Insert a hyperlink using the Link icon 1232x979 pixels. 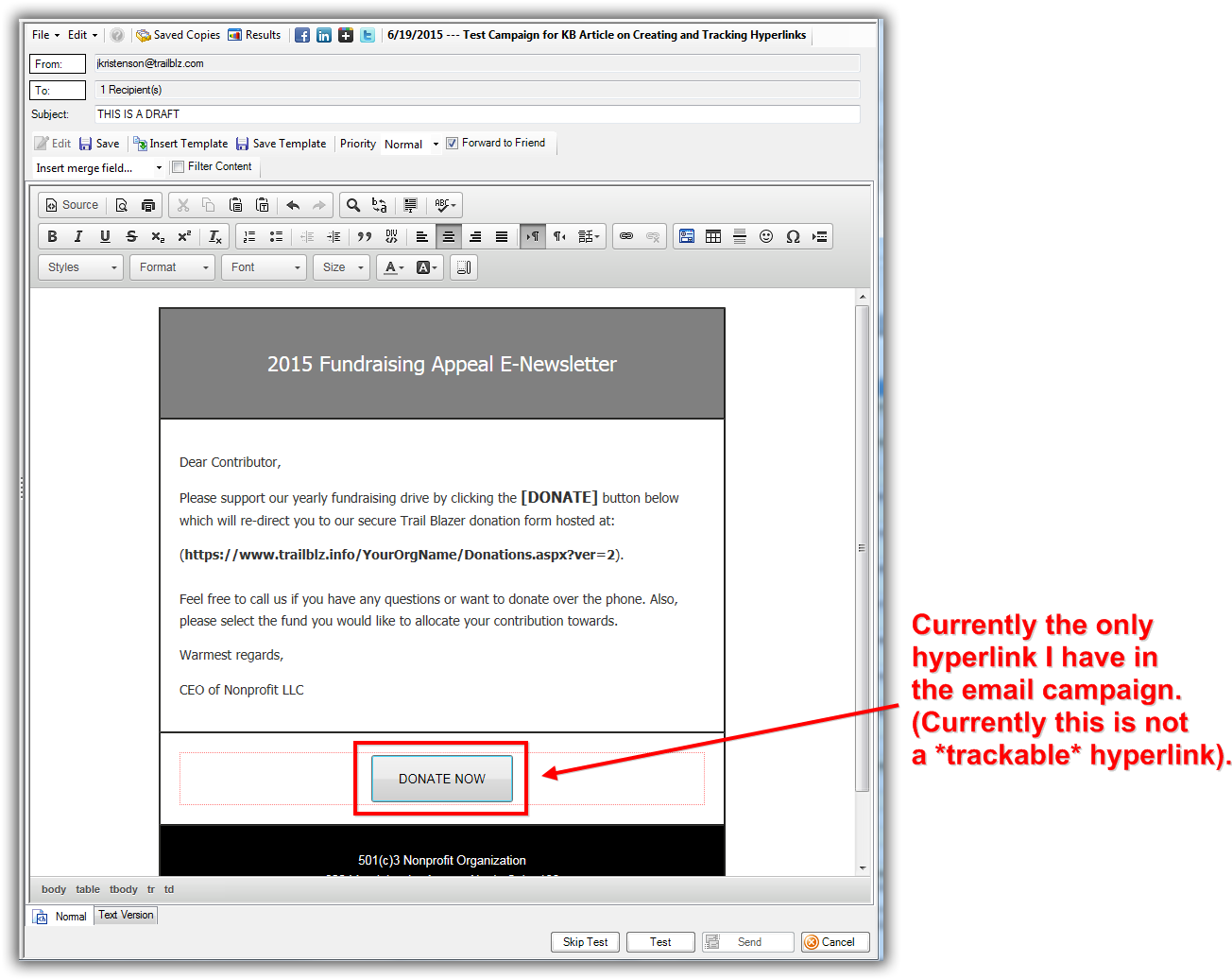pos(625,236)
